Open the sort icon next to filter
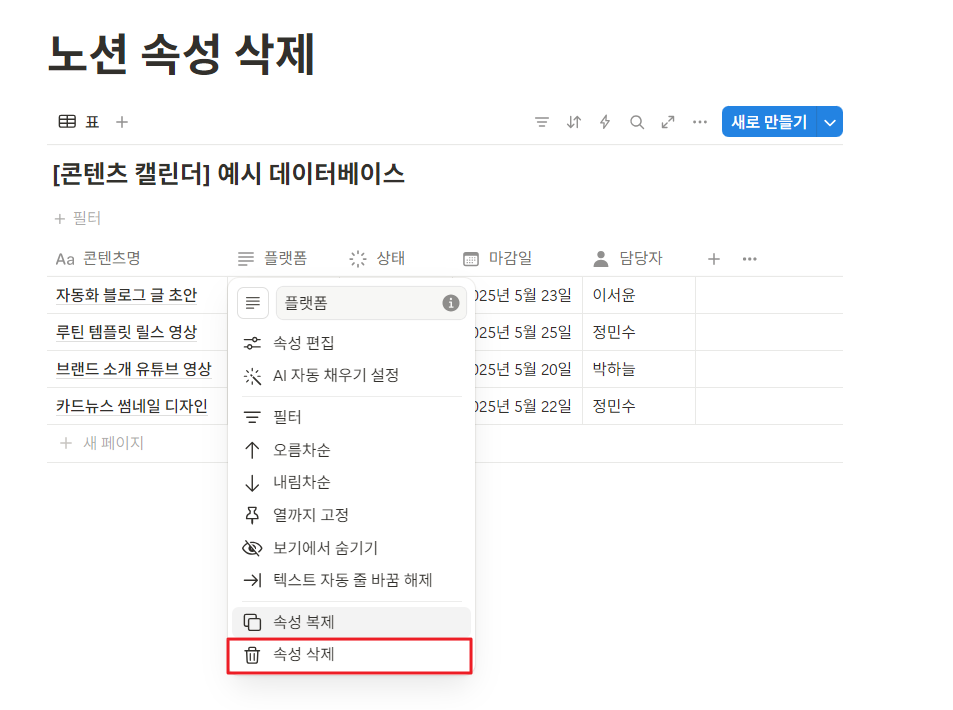The width and height of the screenshot is (953, 710). pos(573,121)
